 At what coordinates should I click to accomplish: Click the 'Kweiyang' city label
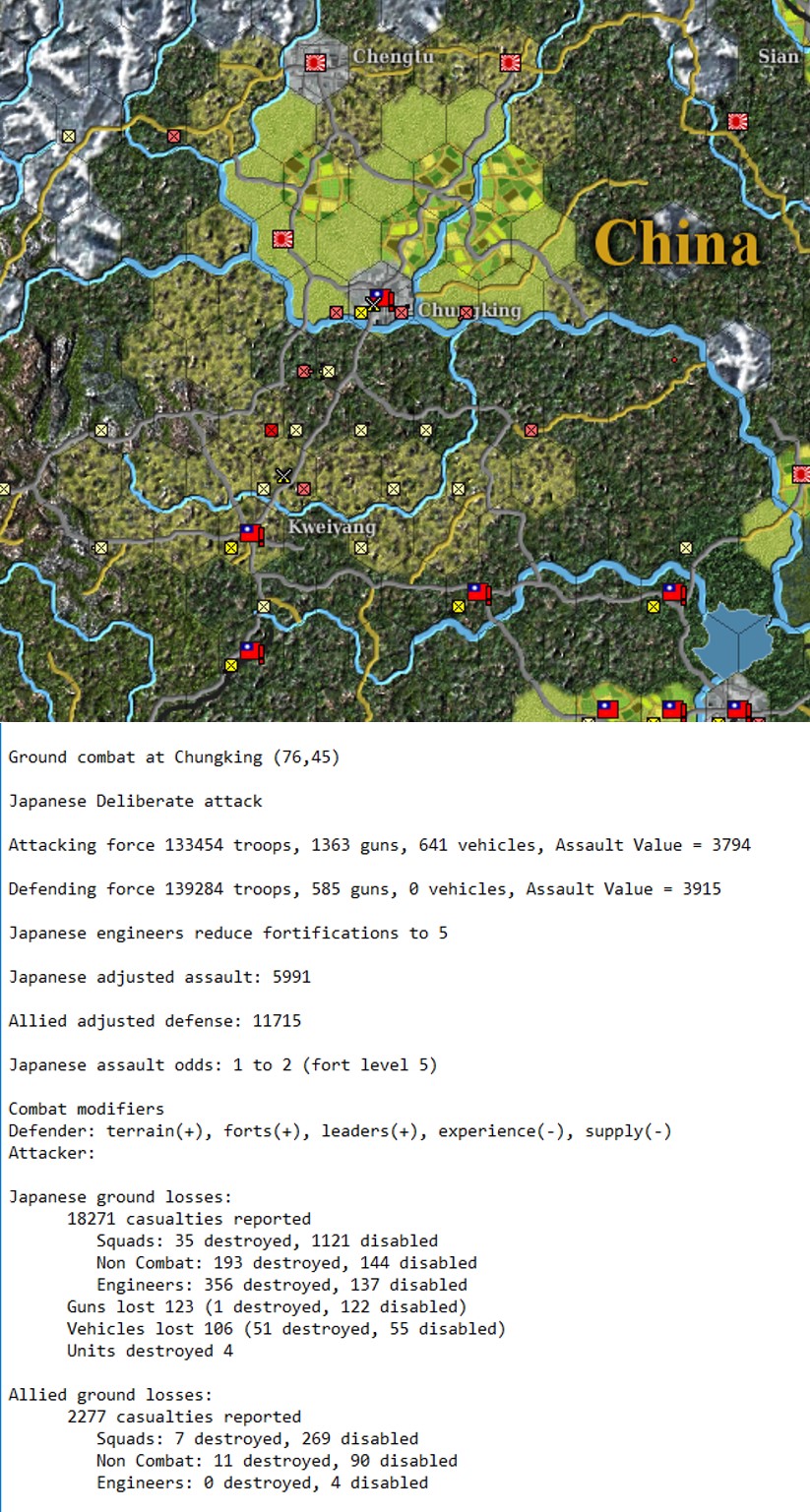(332, 527)
